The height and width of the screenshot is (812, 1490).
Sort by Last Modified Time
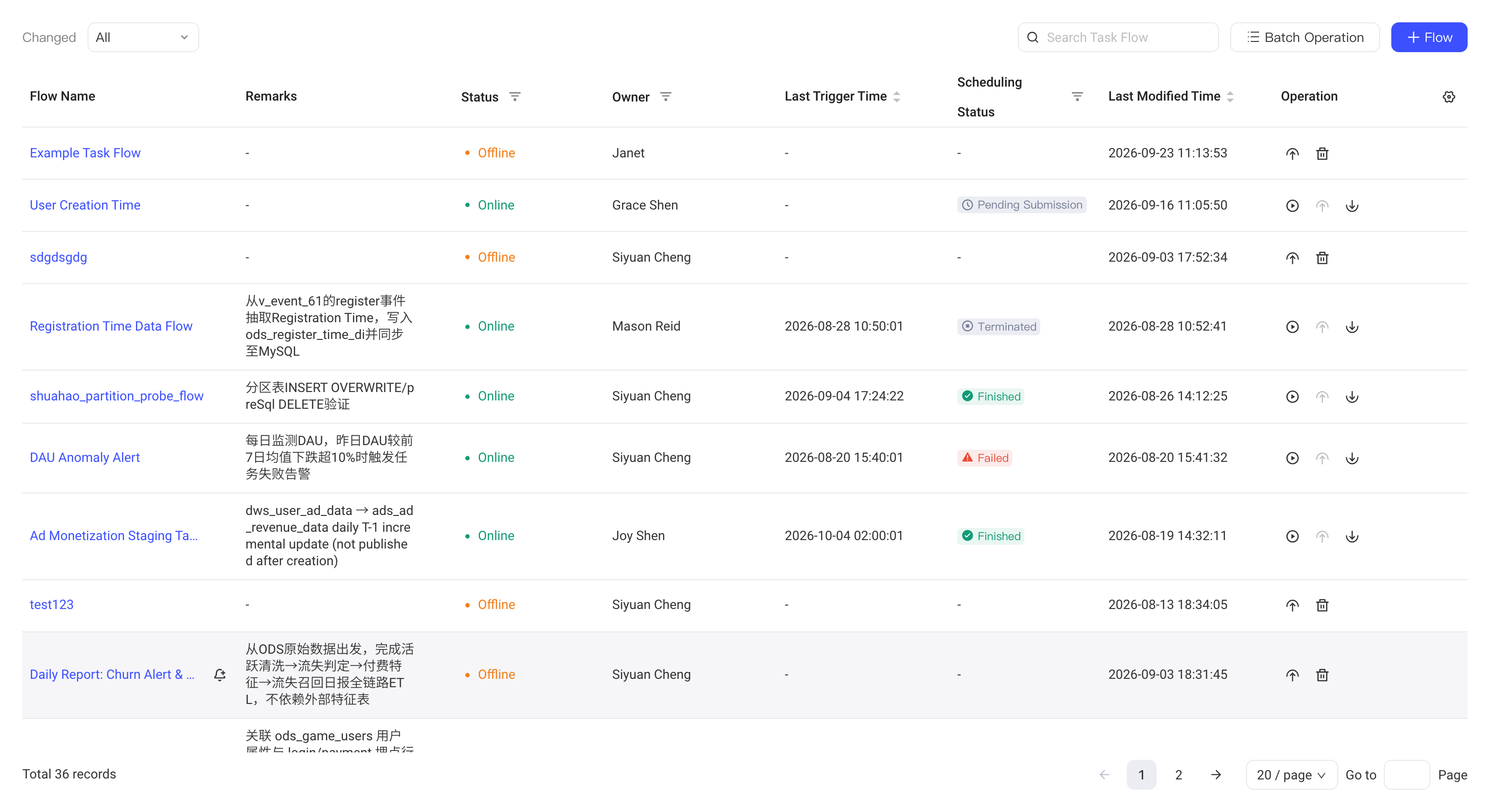tap(1230, 96)
